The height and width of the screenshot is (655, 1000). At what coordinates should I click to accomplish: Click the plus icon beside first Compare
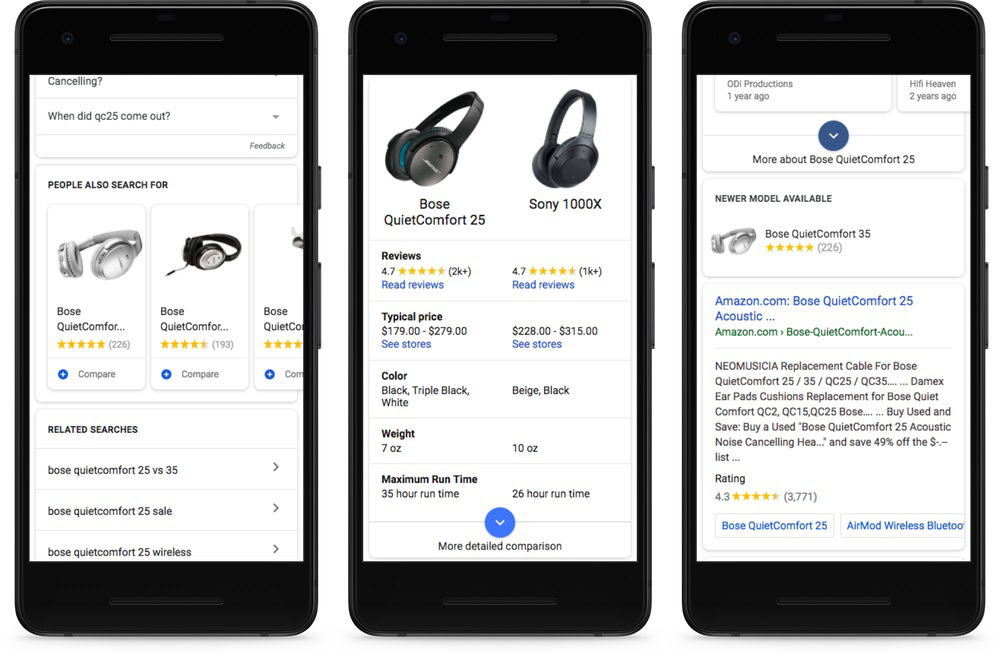pos(62,374)
